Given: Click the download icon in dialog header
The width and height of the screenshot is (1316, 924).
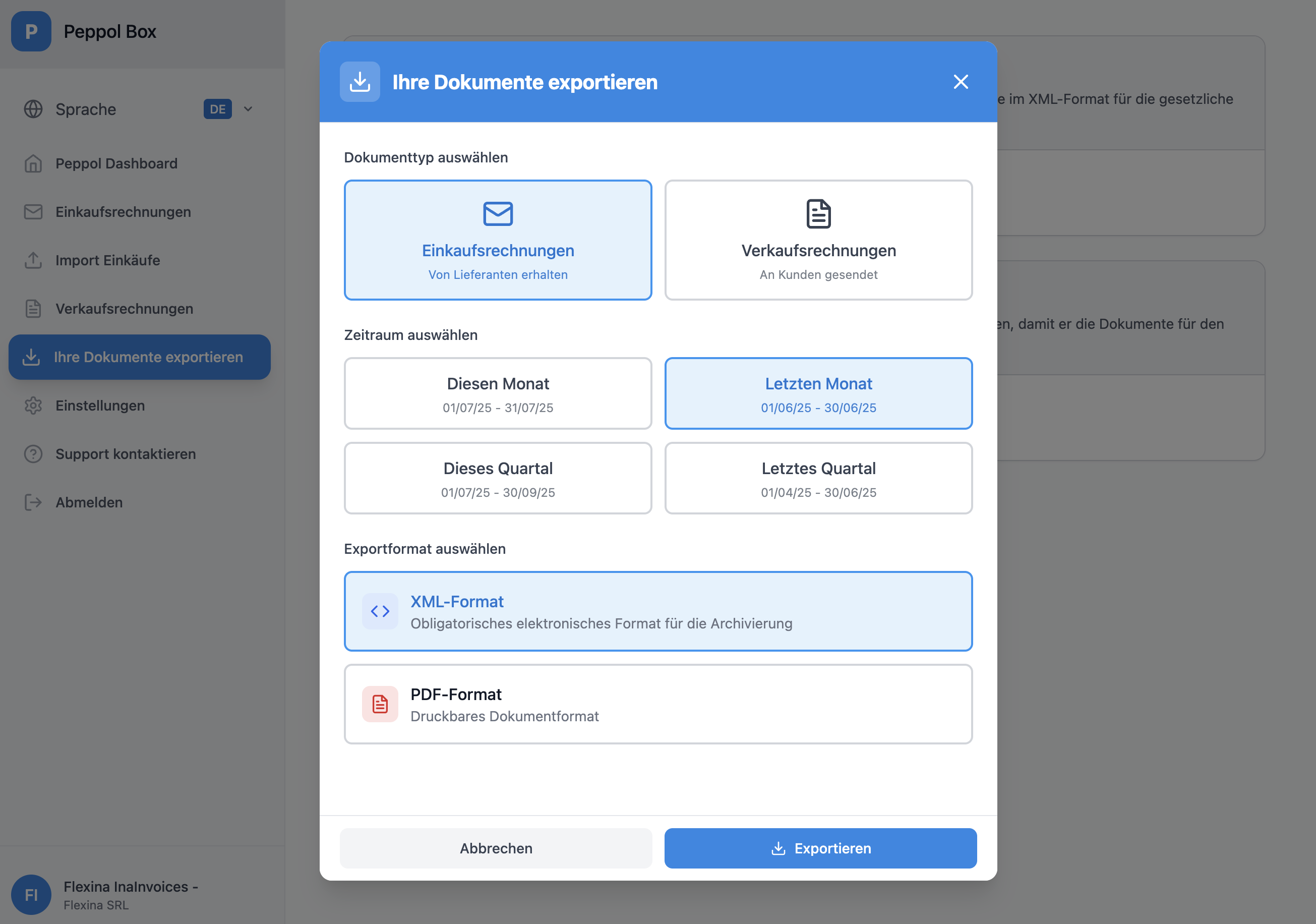Looking at the screenshot, I should pyautogui.click(x=360, y=82).
